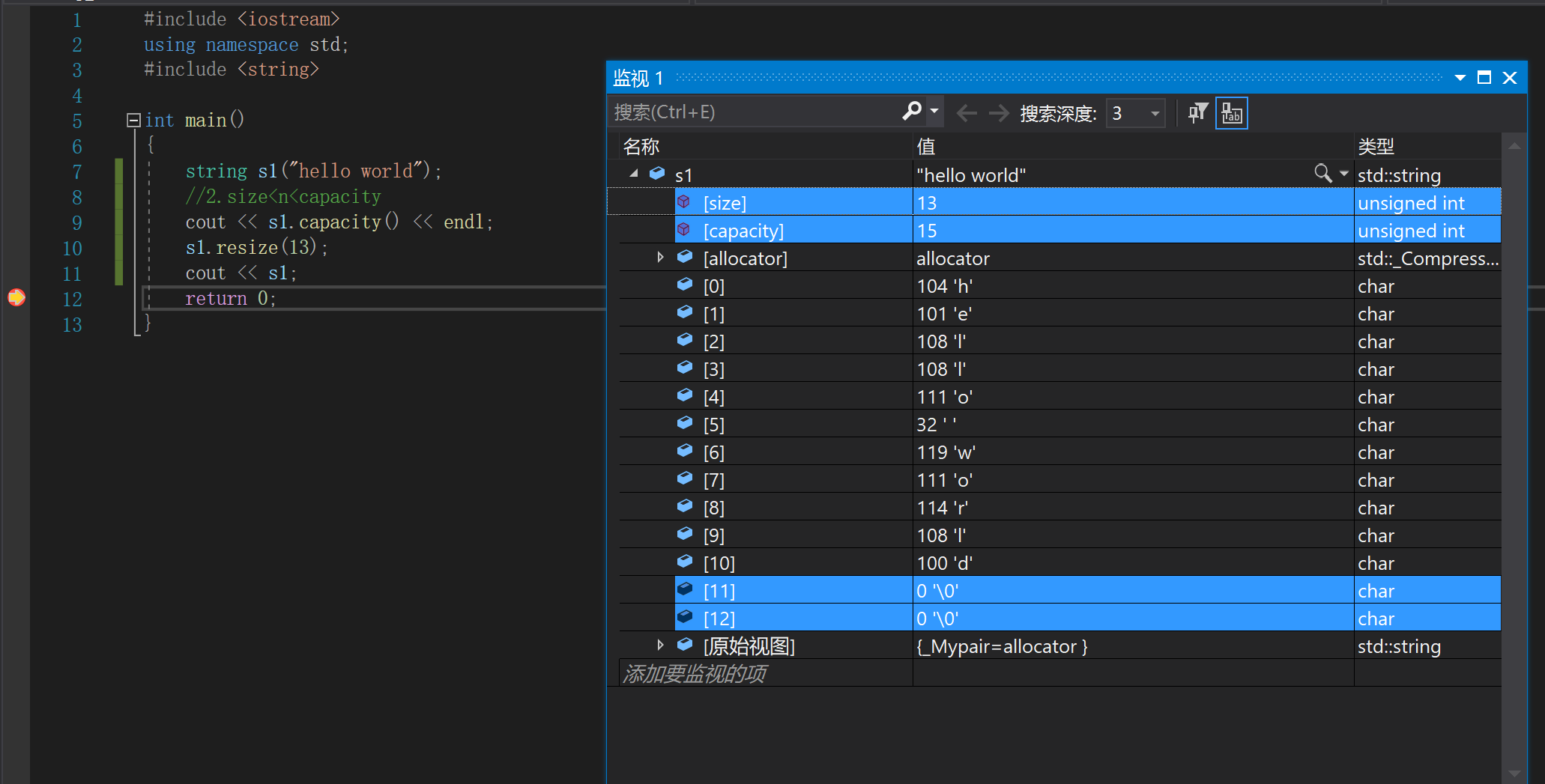Viewport: 1545px width, 784px height.
Task: Open visualizer dropdown beside s1 value
Action: (1344, 174)
